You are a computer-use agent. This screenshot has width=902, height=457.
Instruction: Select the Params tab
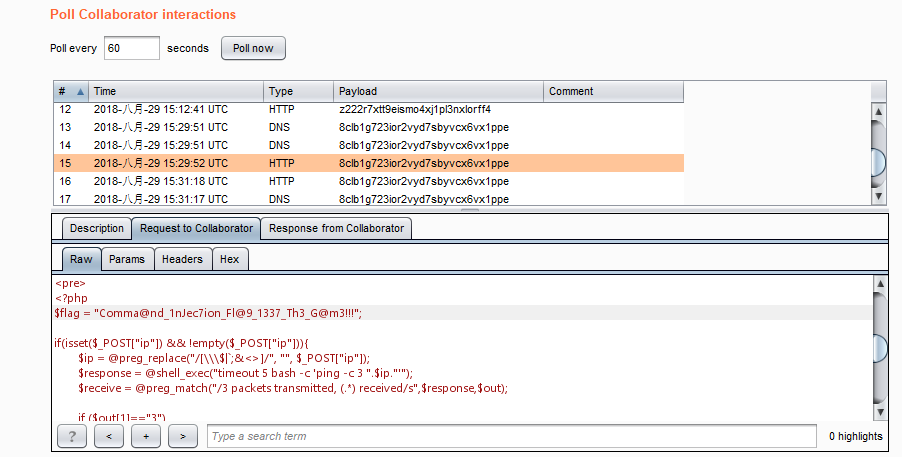coord(126,259)
